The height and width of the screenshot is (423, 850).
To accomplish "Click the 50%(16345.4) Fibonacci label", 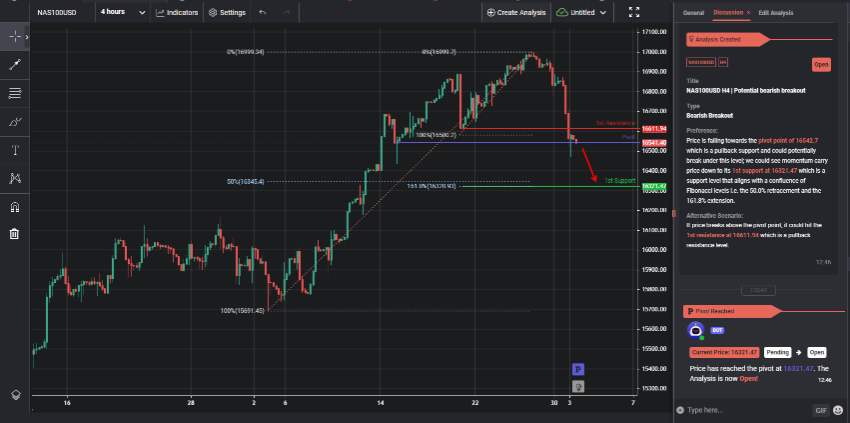I will 246,182.
